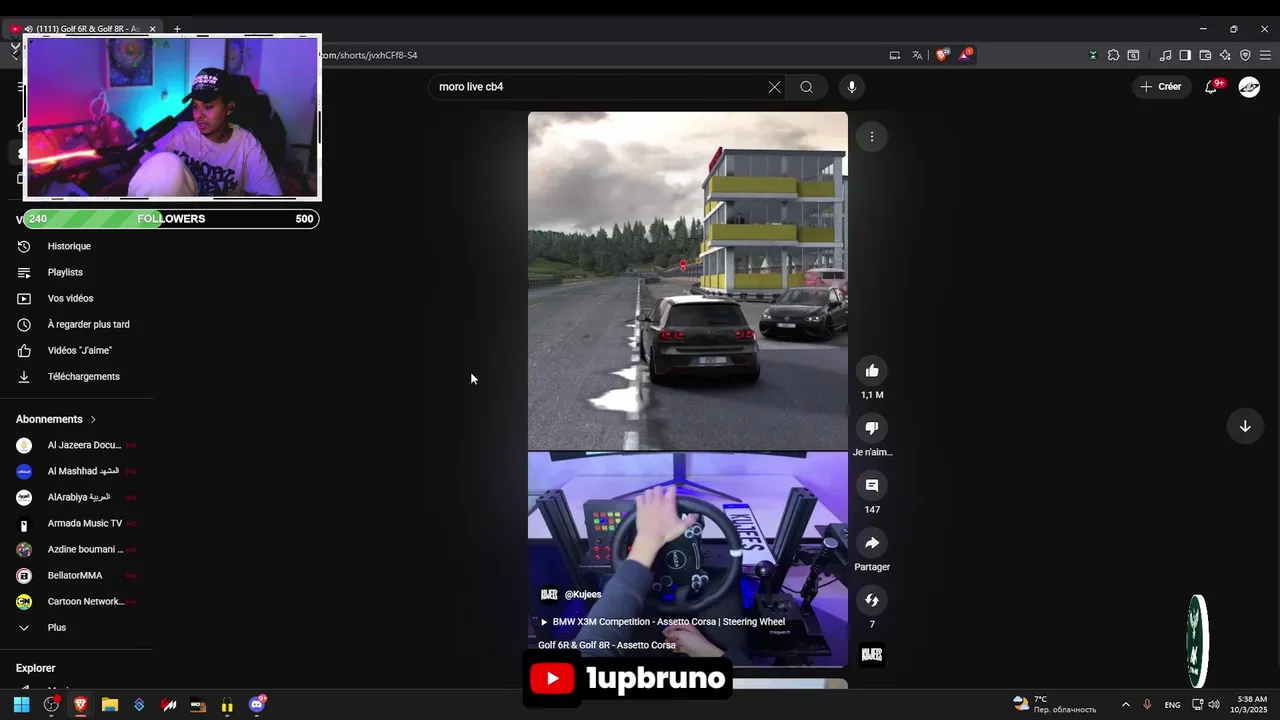Click the Créer button
Viewport: 1280px width, 720px height.
[1161, 87]
